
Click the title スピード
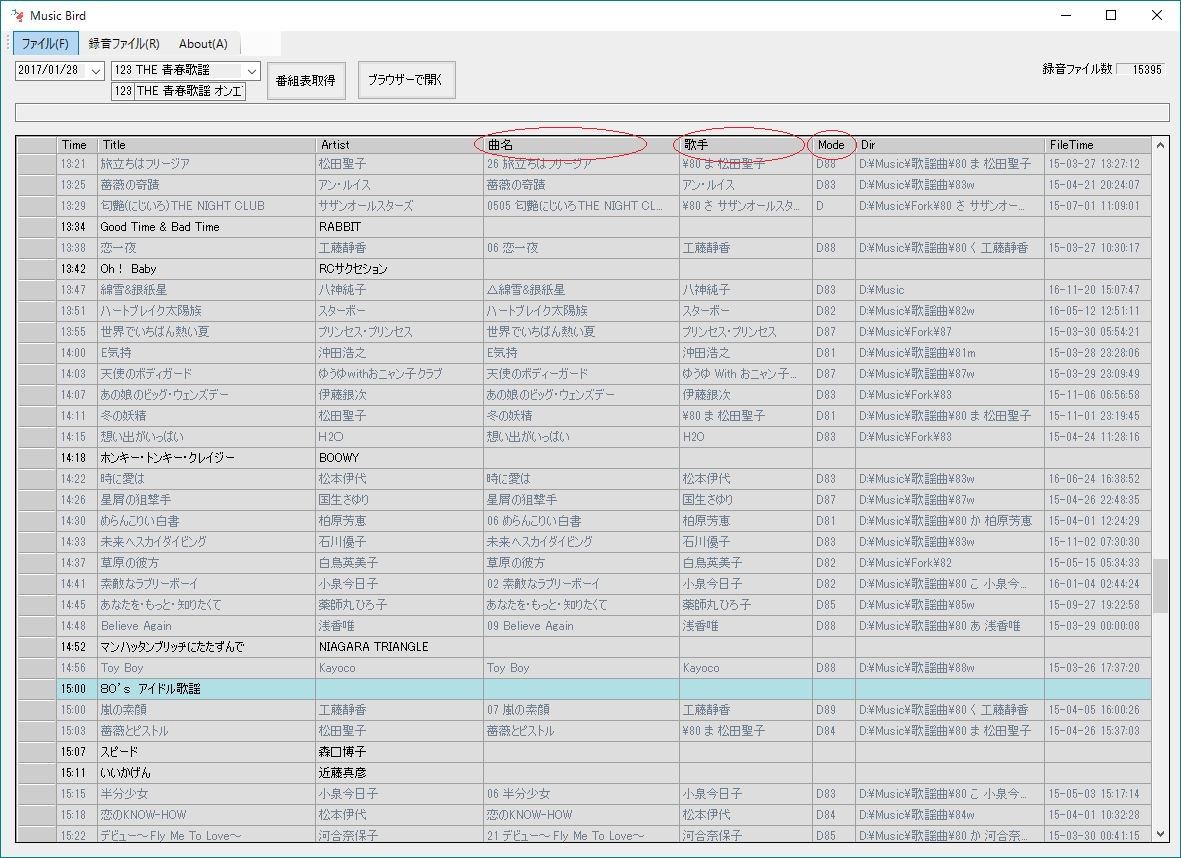pyautogui.click(x=119, y=752)
